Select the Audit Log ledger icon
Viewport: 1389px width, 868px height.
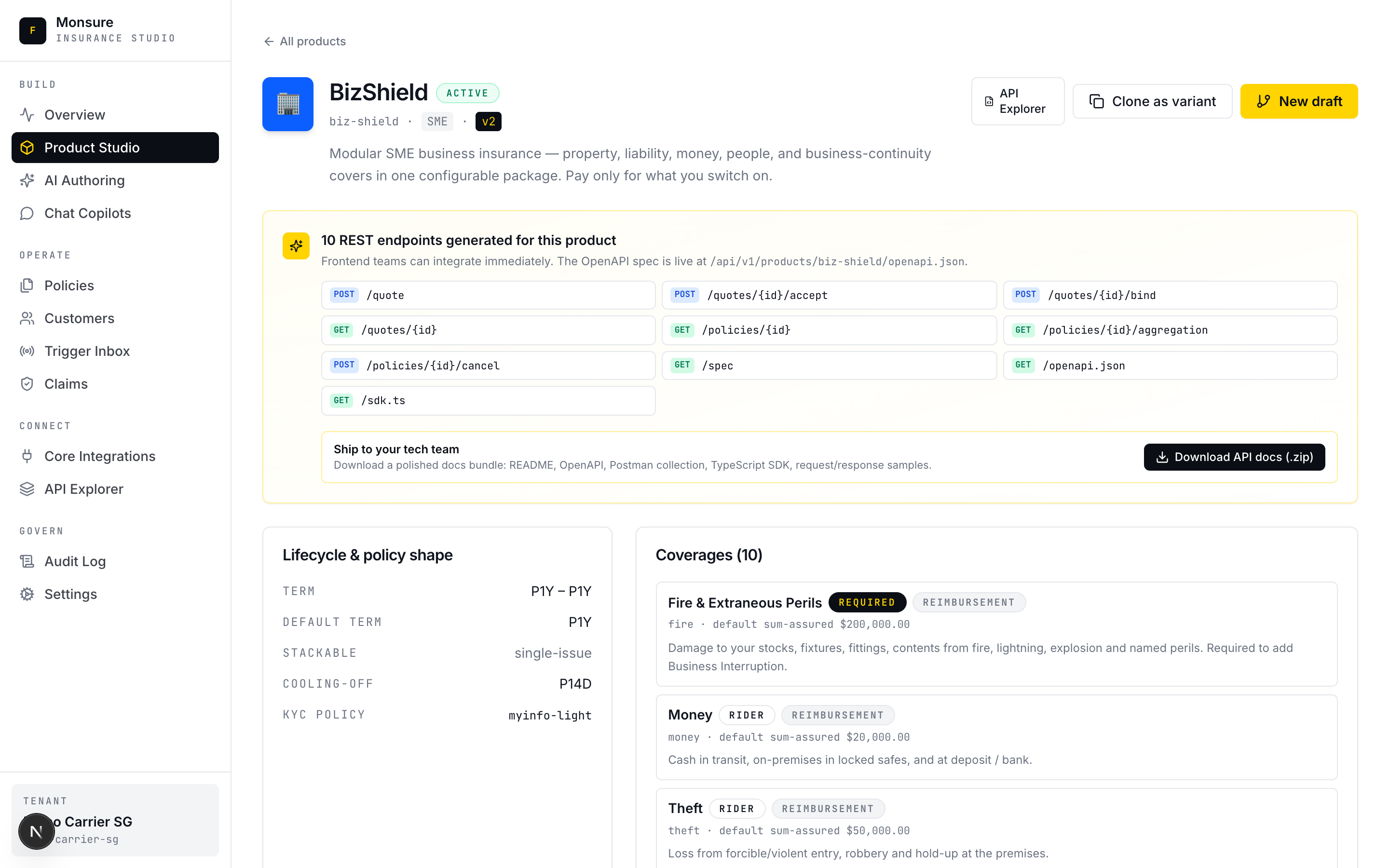click(27, 561)
